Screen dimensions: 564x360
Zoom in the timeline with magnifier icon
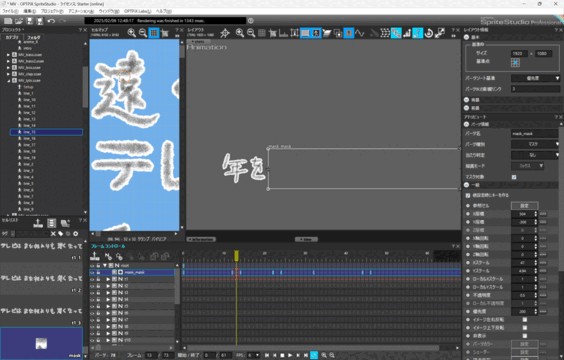tap(324, 355)
